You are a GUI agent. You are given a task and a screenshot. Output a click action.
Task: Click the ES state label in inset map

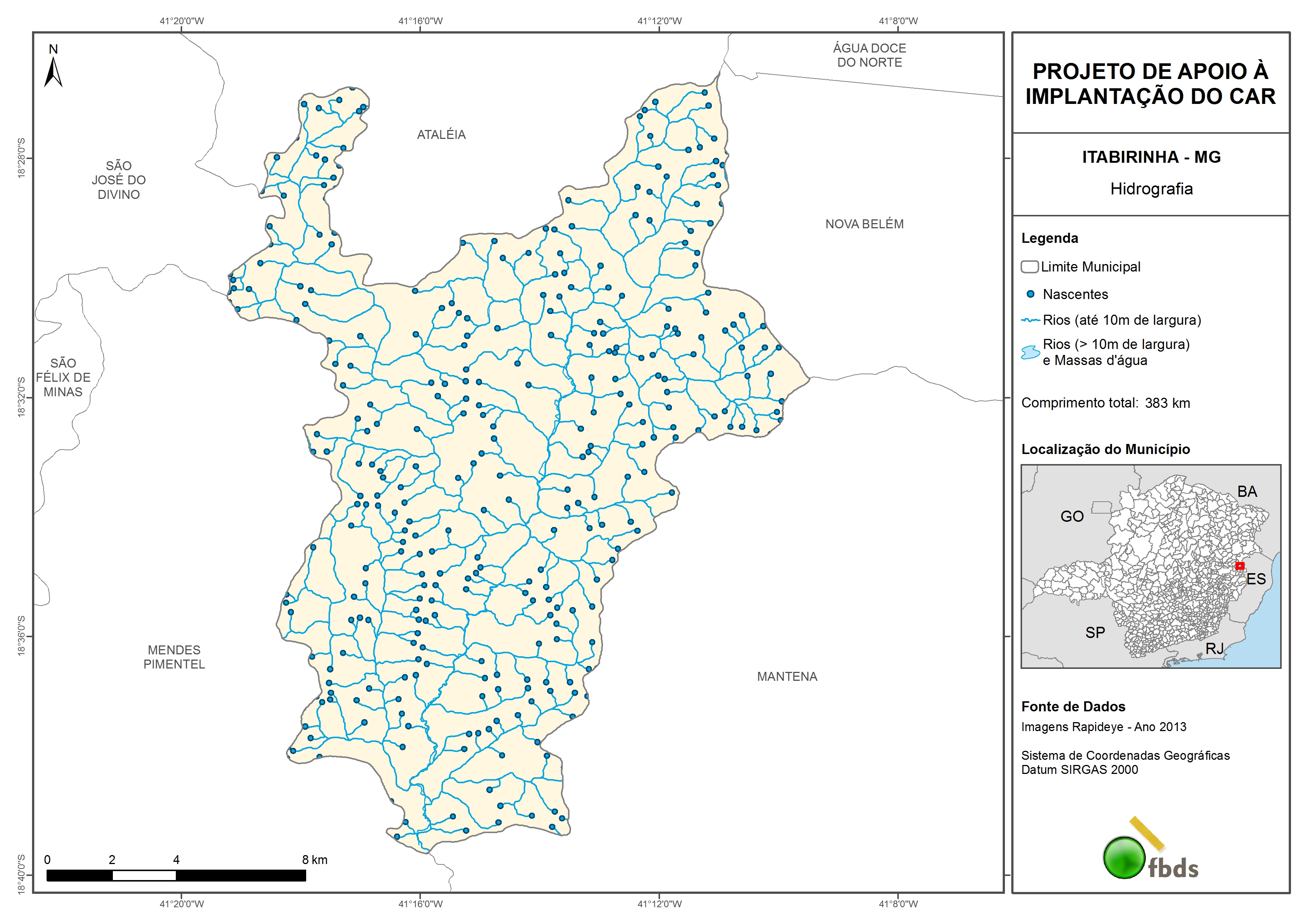pos(1256,579)
